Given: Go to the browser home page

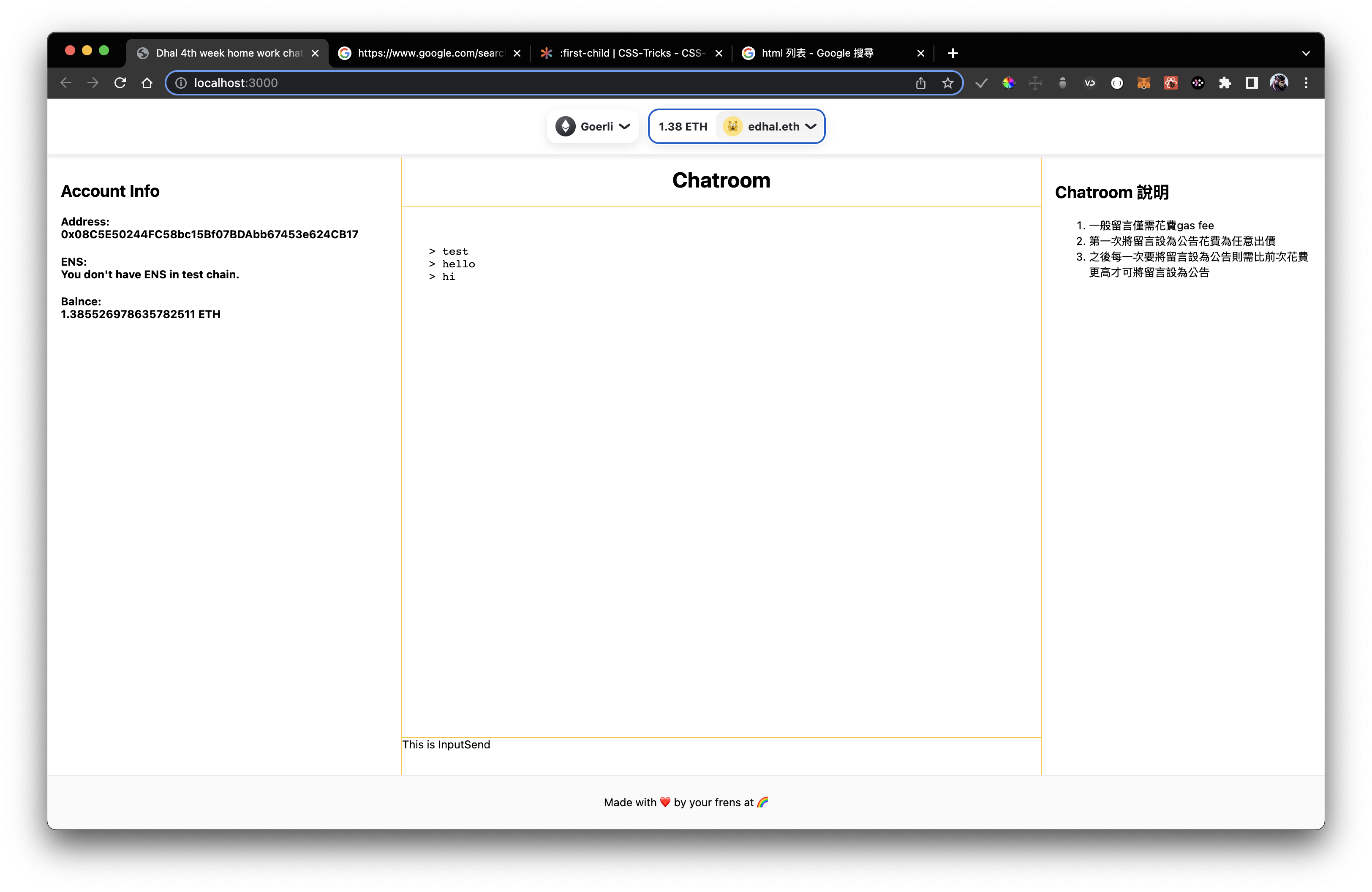Looking at the screenshot, I should (x=147, y=83).
